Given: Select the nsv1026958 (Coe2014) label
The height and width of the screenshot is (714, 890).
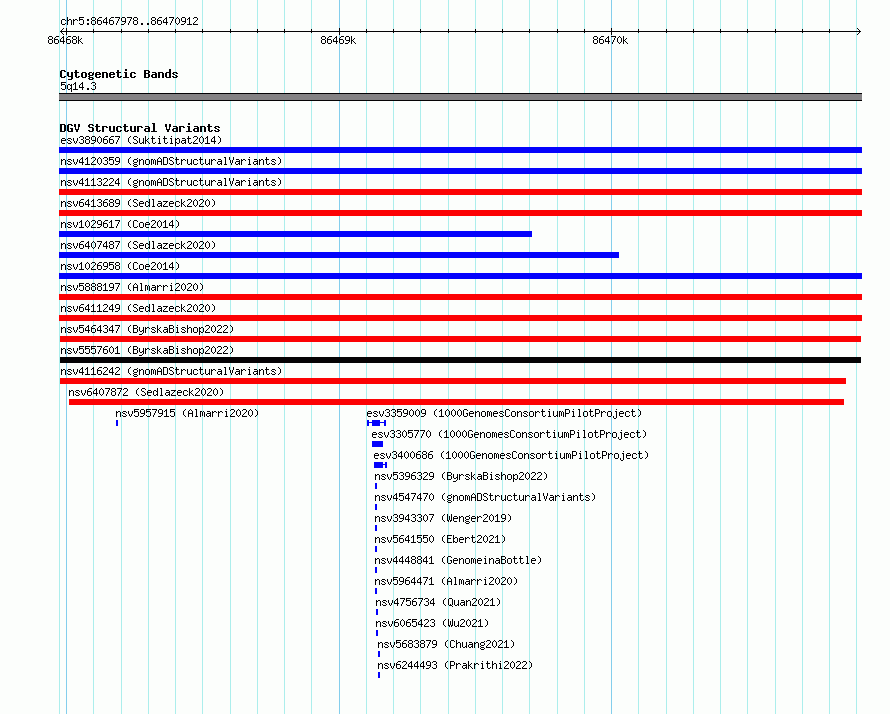Looking at the screenshot, I should tap(120, 266).
